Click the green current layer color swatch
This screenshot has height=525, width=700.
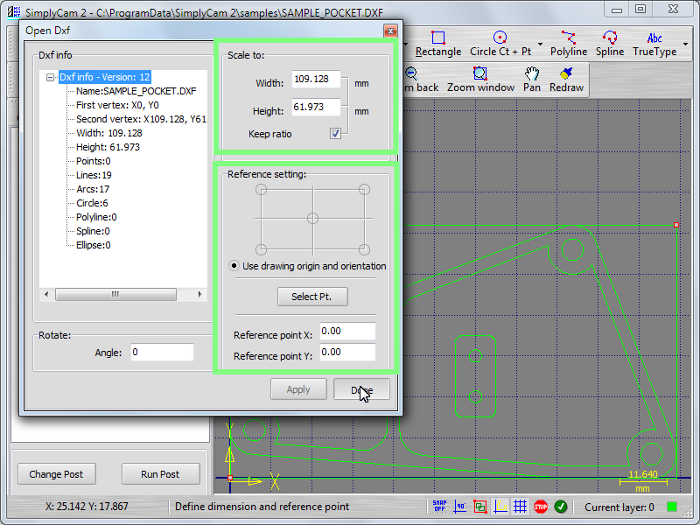pos(672,507)
